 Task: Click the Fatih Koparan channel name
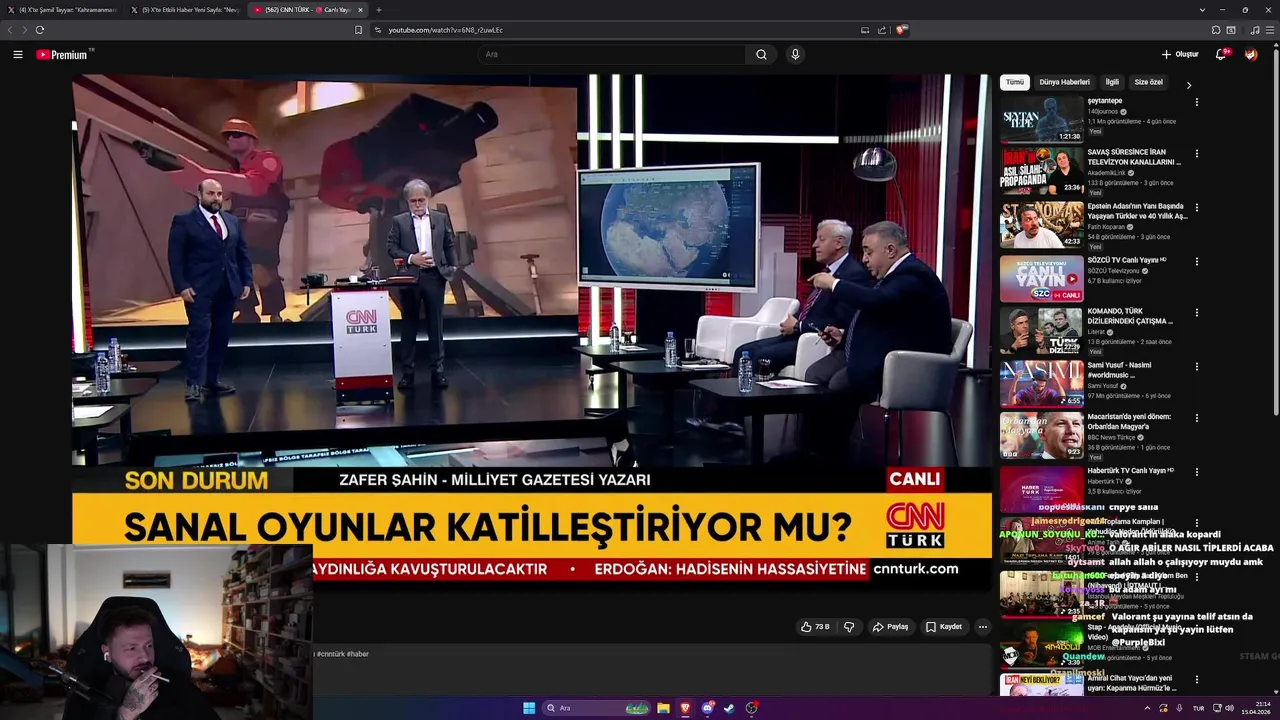1106,226
